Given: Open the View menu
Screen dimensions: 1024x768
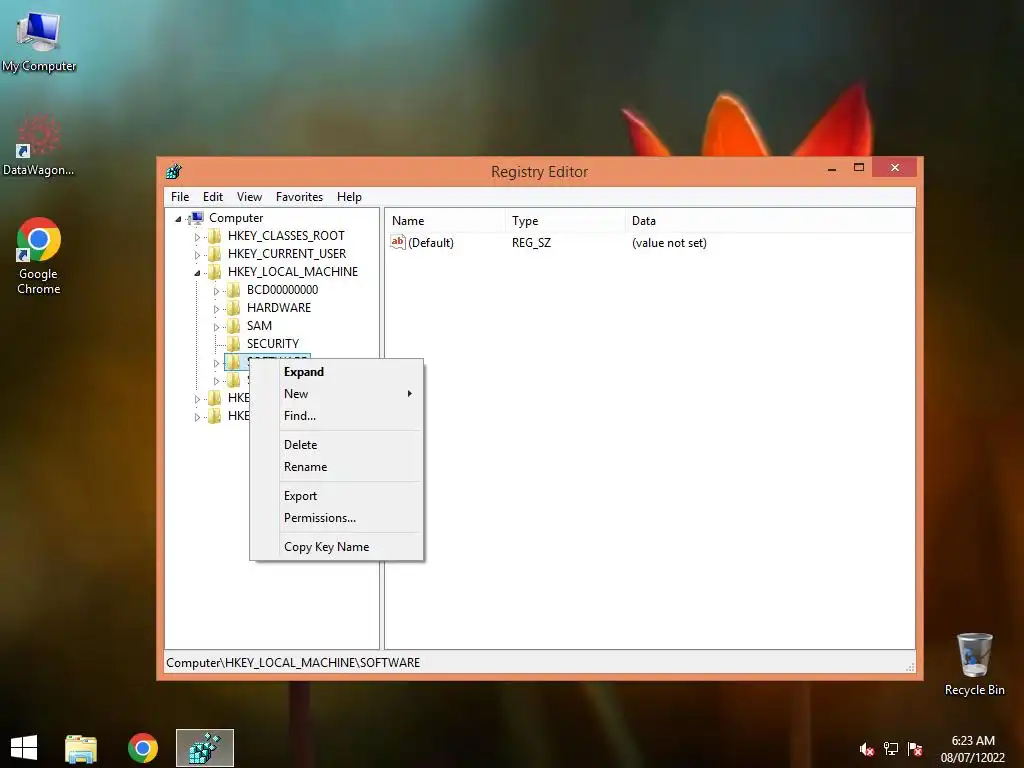Looking at the screenshot, I should [x=249, y=197].
